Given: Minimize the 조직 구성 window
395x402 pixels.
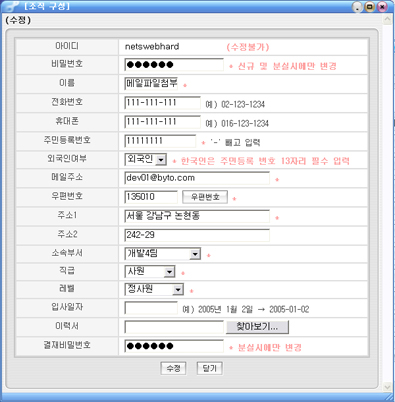Looking at the screenshot, I should [357, 7].
